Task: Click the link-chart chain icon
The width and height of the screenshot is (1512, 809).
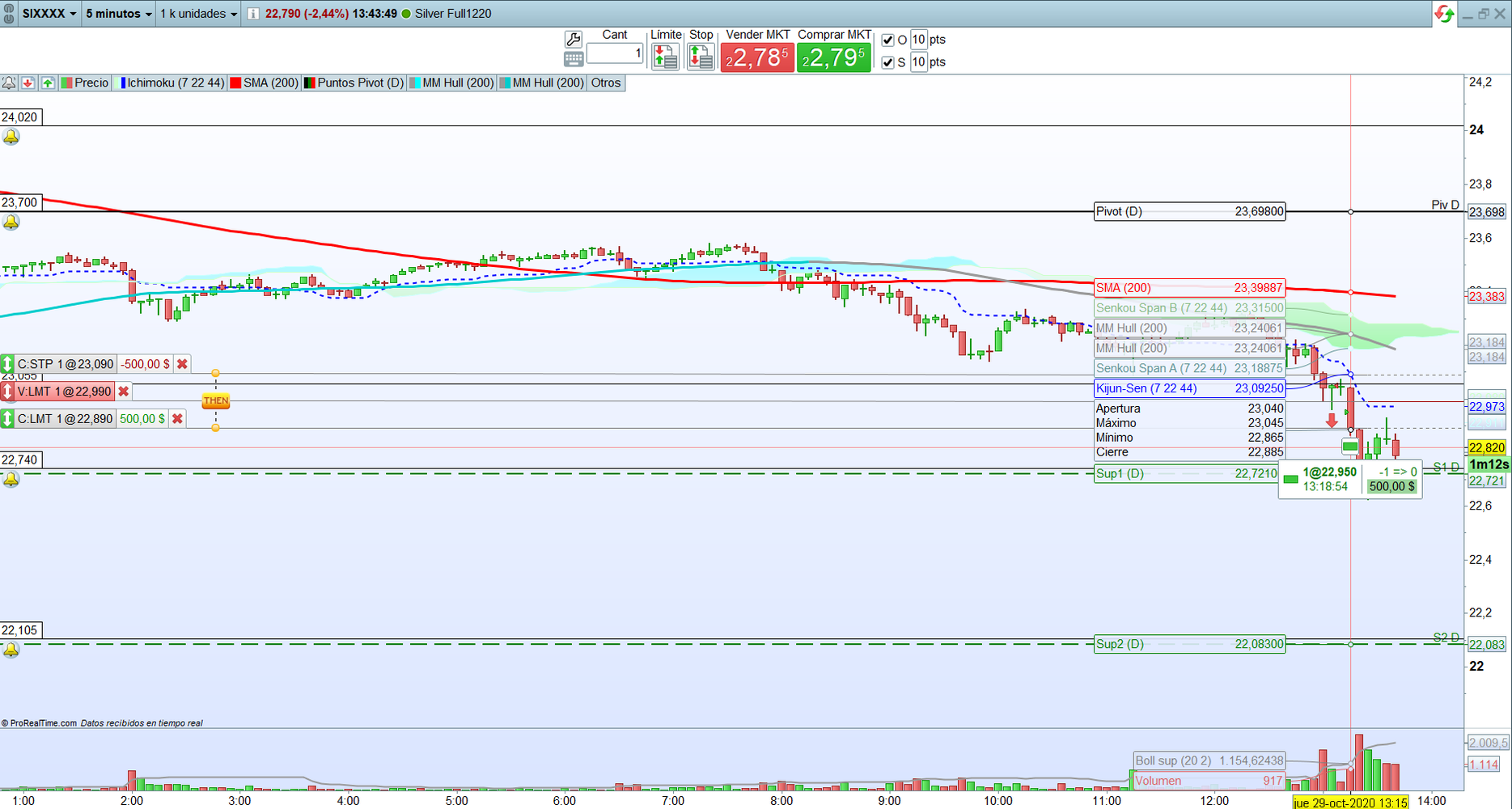Action: click(x=10, y=14)
